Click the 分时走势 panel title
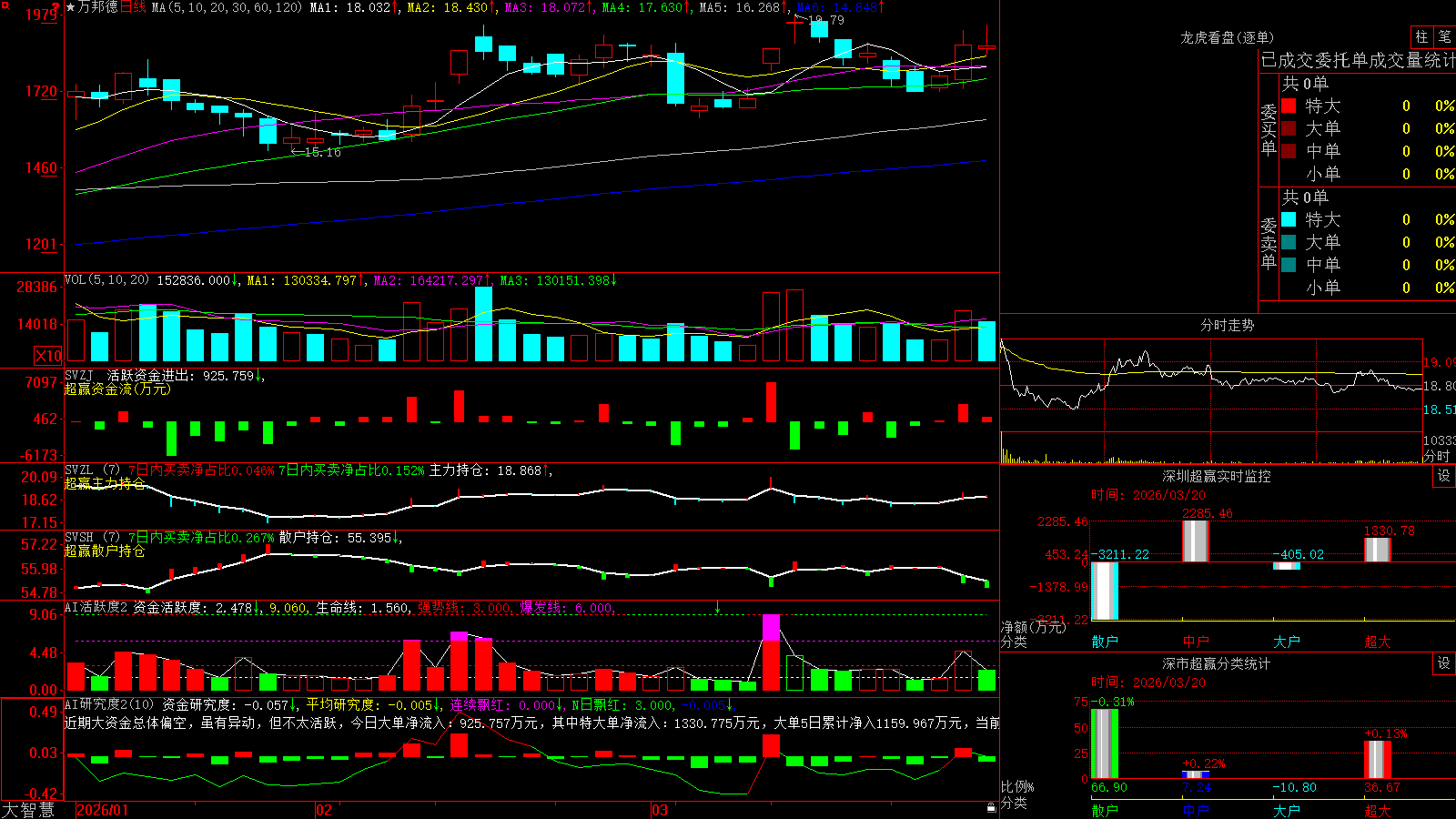The image size is (1456, 819). pos(1227,325)
